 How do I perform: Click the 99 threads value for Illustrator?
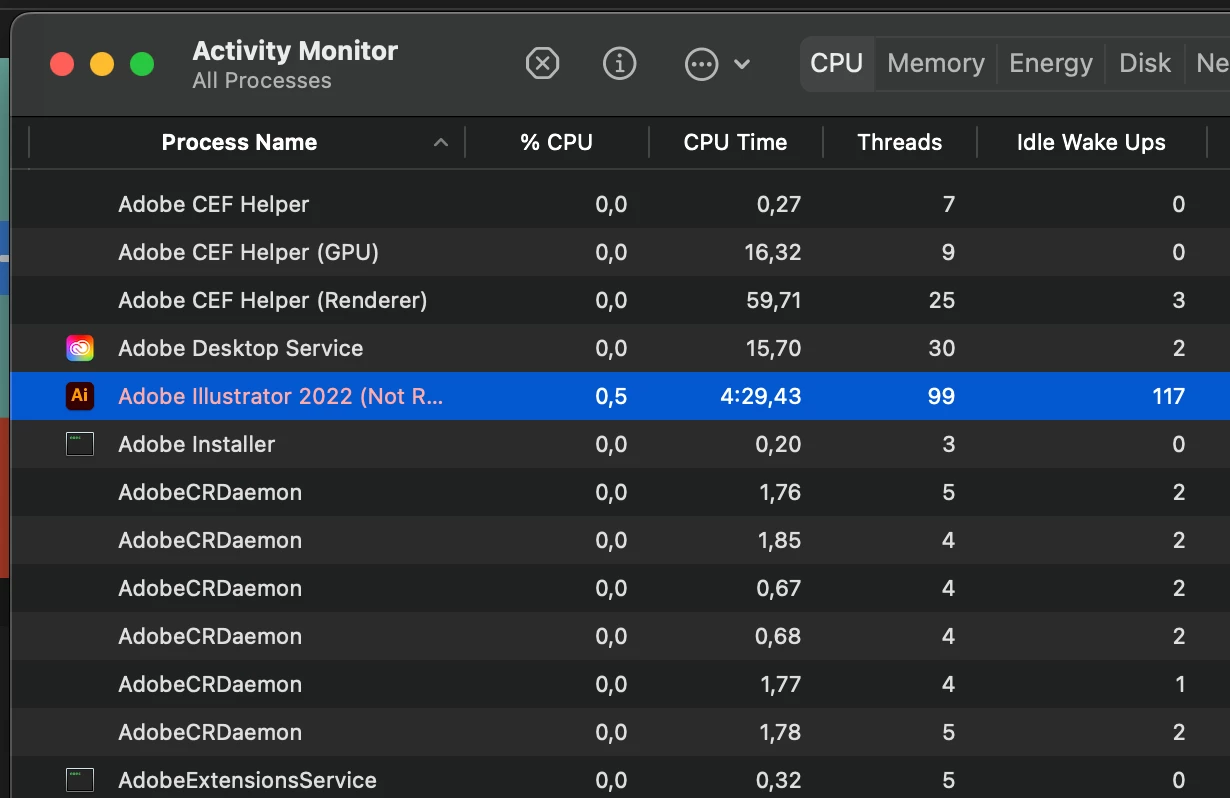click(940, 396)
